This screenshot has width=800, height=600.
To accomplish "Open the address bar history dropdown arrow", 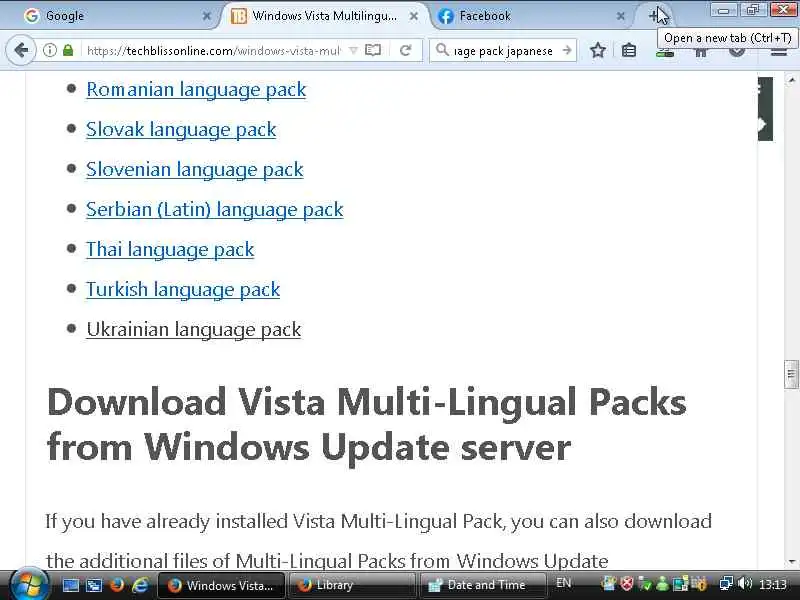I will tap(353, 51).
